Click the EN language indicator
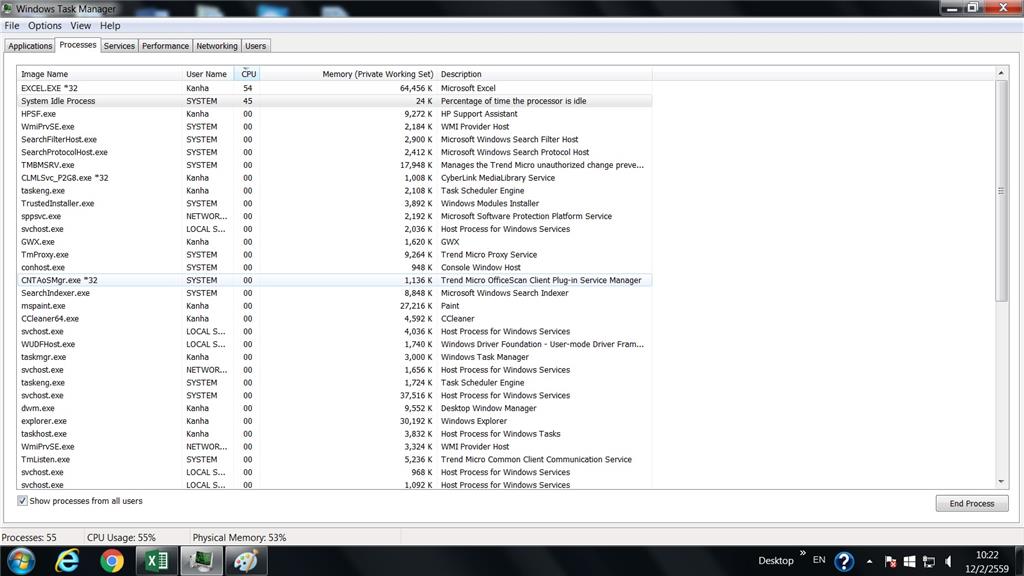This screenshot has height=576, width=1024. pos(819,560)
